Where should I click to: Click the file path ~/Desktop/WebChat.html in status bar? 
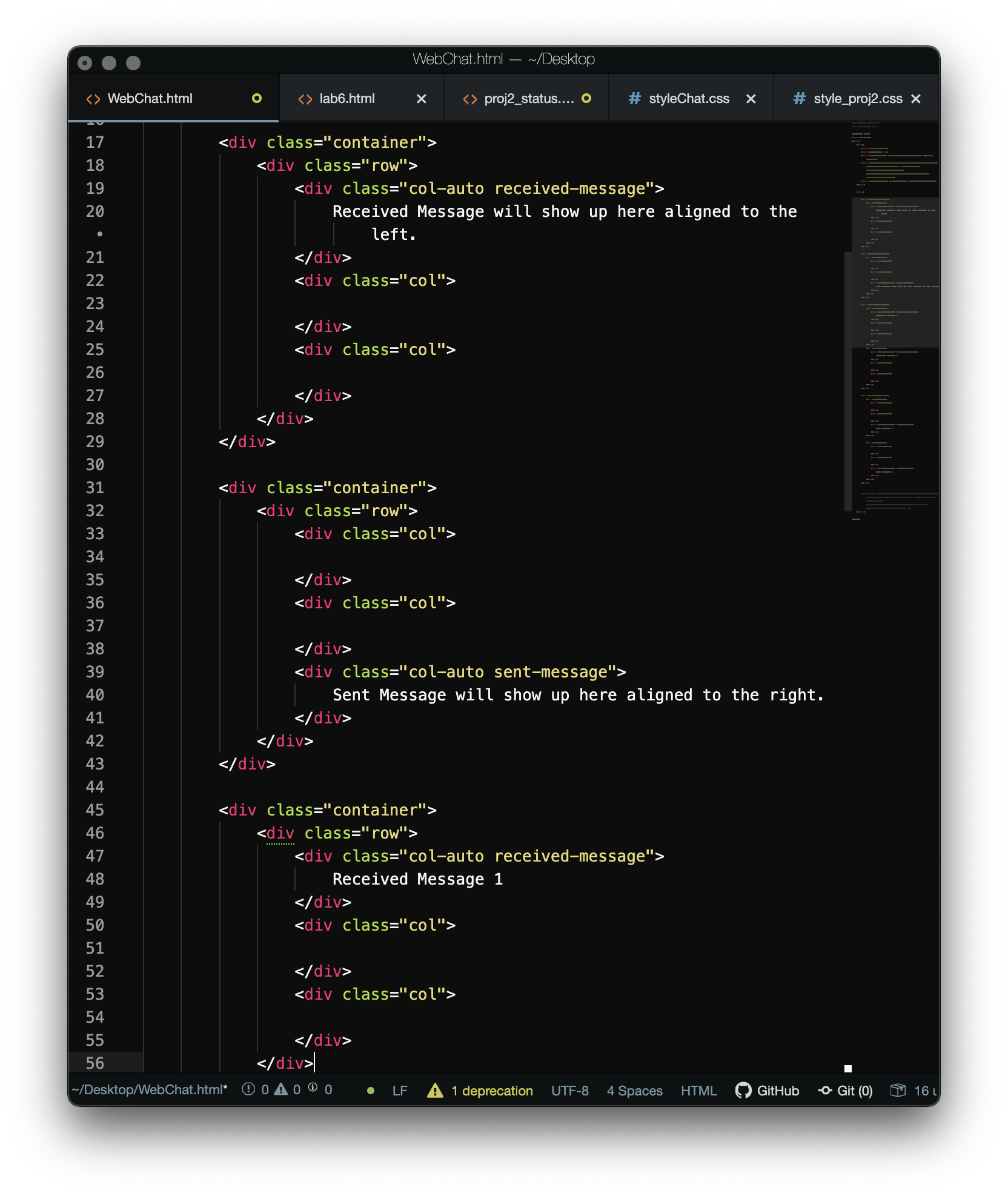point(150,1090)
